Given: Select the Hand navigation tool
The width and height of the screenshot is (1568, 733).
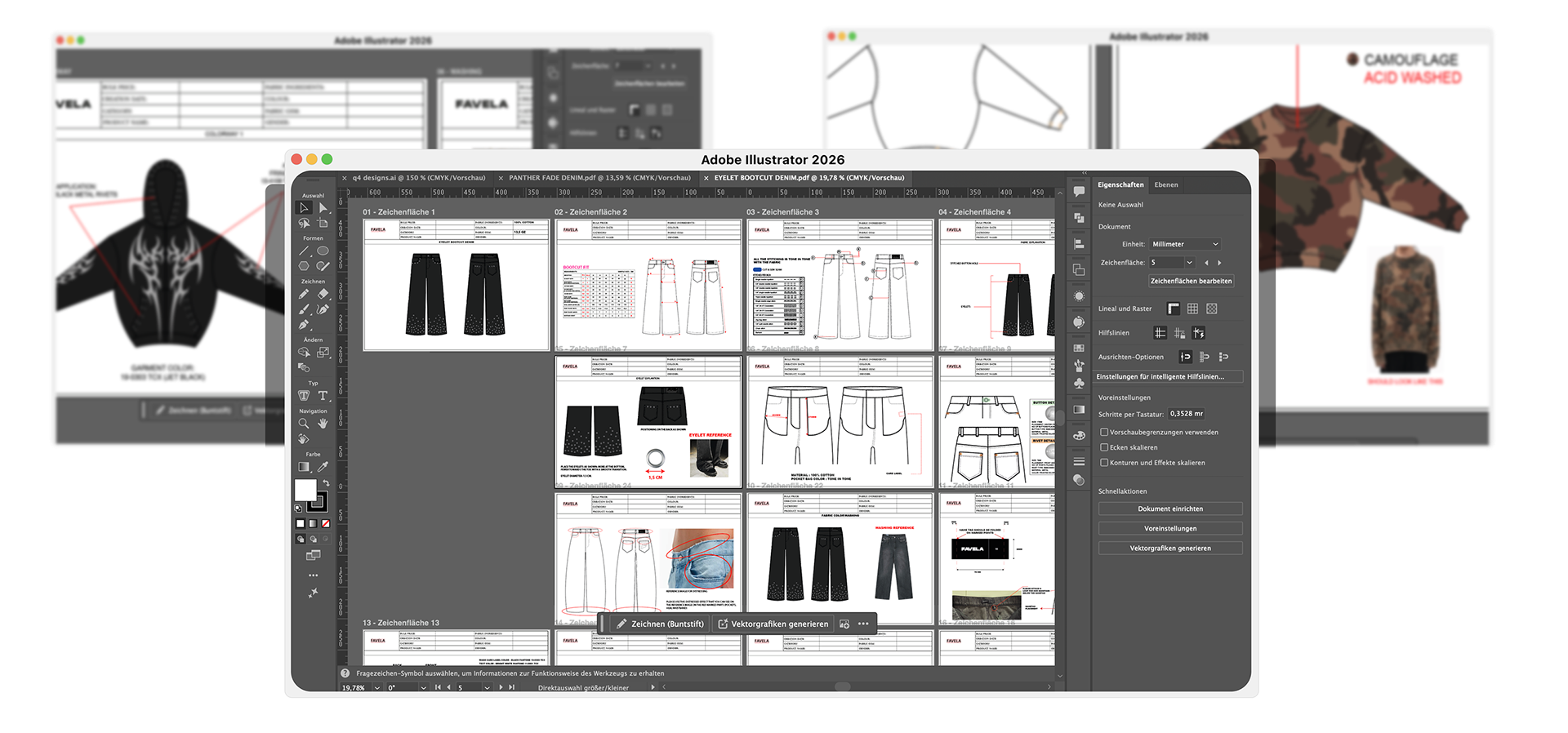Looking at the screenshot, I should tap(323, 424).
